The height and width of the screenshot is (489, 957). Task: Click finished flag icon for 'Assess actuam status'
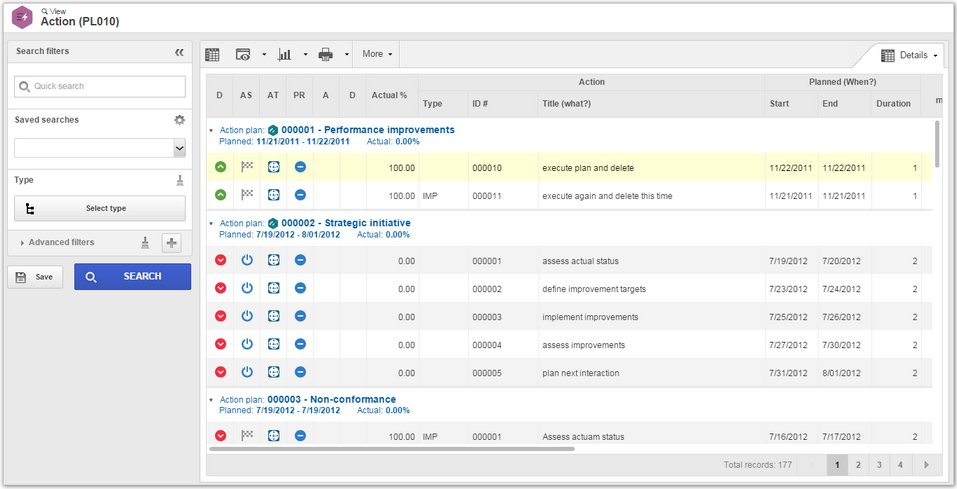click(x=247, y=435)
